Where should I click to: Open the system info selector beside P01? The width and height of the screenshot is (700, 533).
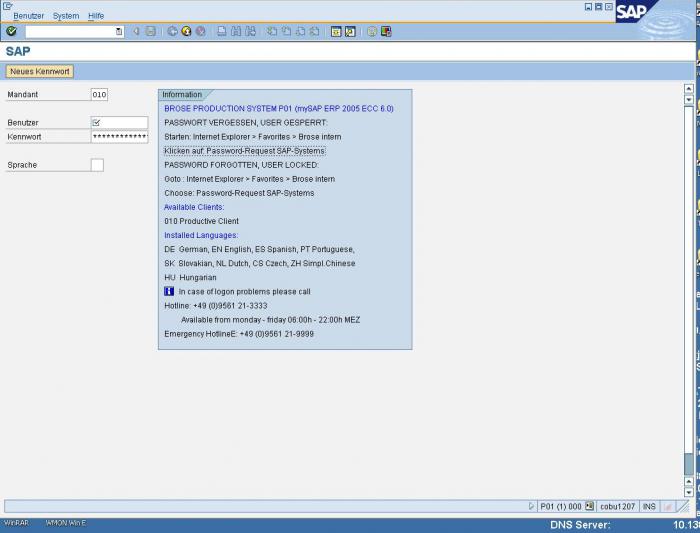coord(589,506)
